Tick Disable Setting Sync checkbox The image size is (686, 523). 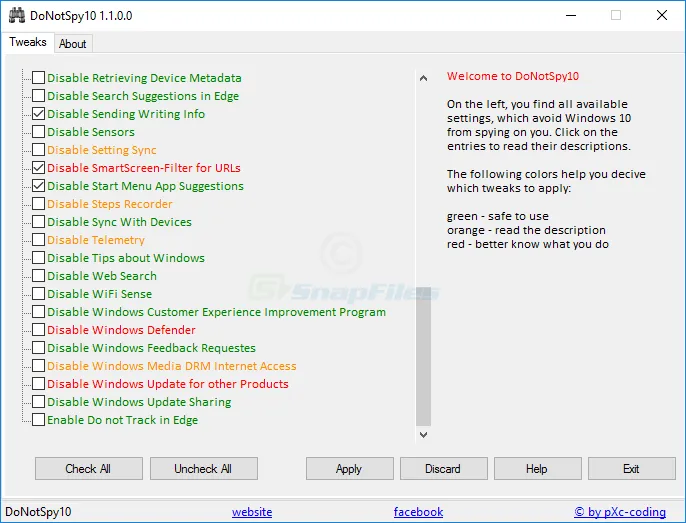[38, 149]
